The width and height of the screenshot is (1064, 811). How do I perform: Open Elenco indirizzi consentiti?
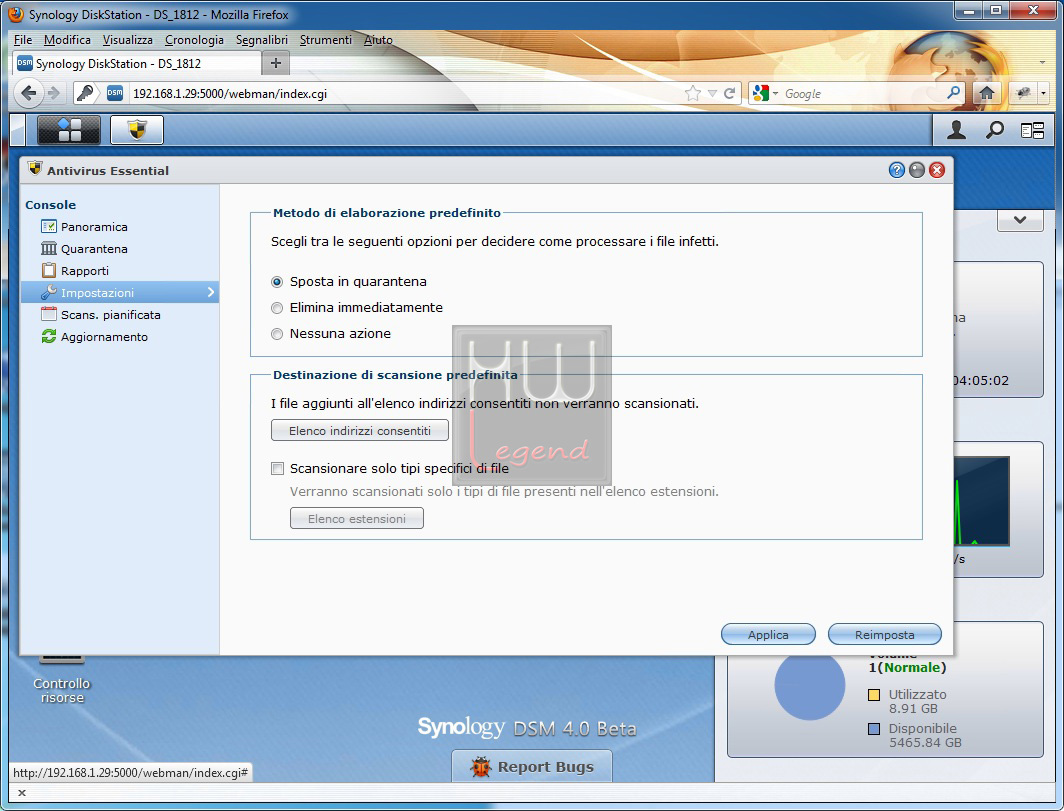[360, 430]
